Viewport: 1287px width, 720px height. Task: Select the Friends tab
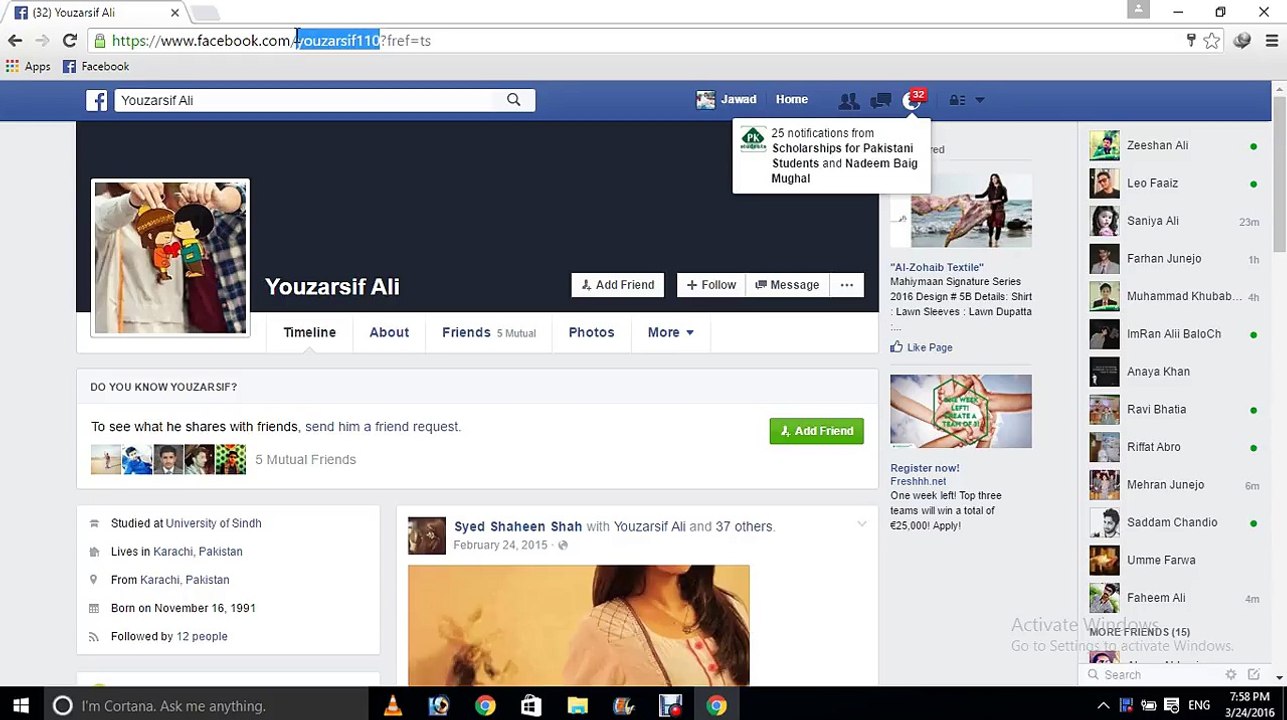click(489, 333)
